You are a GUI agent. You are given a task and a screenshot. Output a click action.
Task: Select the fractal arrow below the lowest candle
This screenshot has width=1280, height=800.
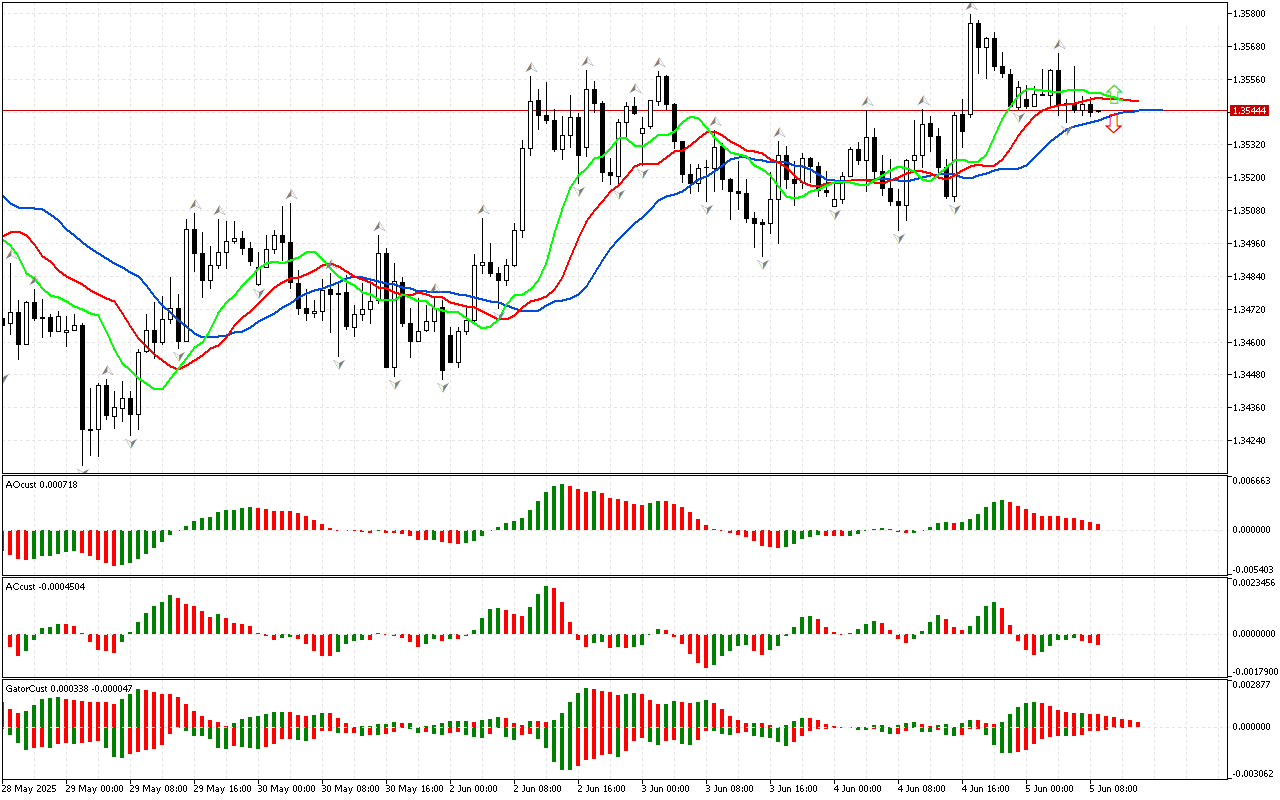(x=83, y=470)
